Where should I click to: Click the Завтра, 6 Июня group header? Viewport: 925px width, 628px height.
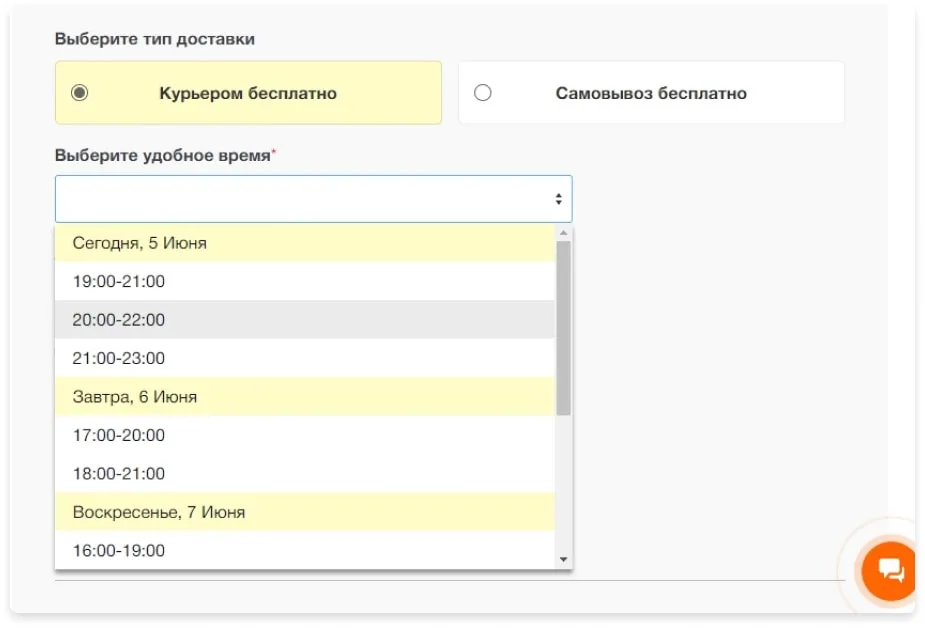(134, 397)
